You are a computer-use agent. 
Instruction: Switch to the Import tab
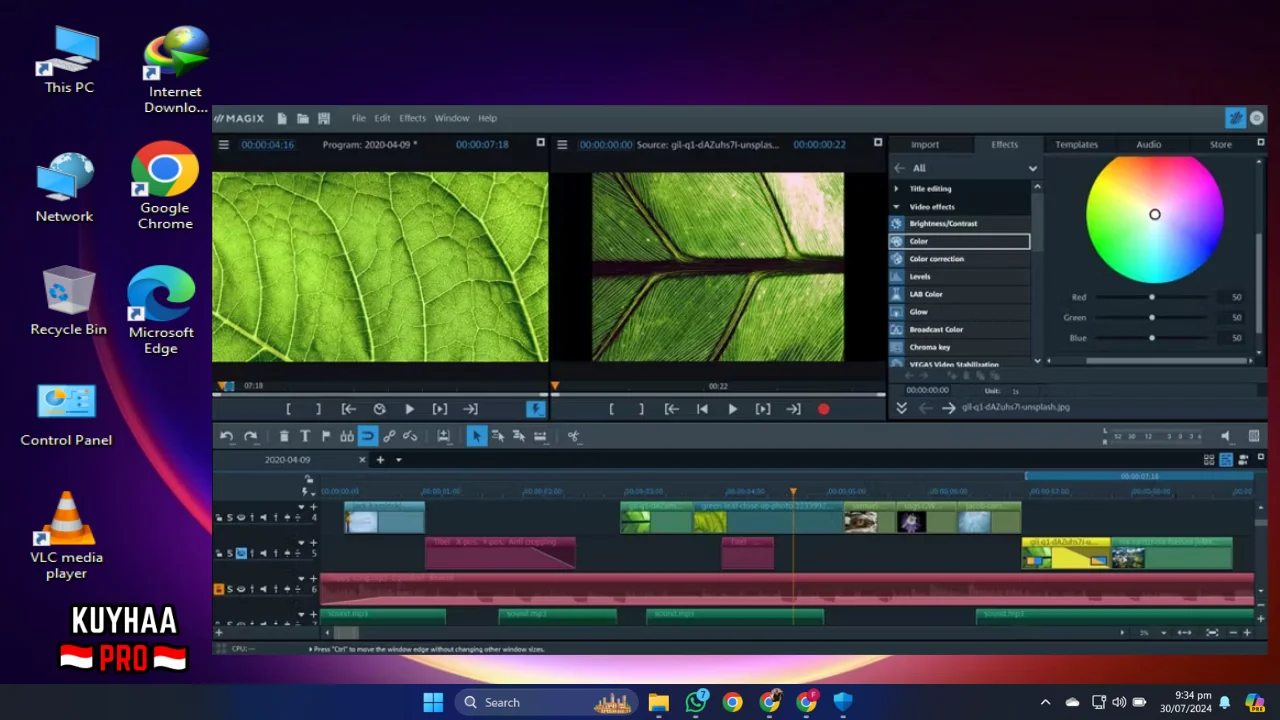925,144
